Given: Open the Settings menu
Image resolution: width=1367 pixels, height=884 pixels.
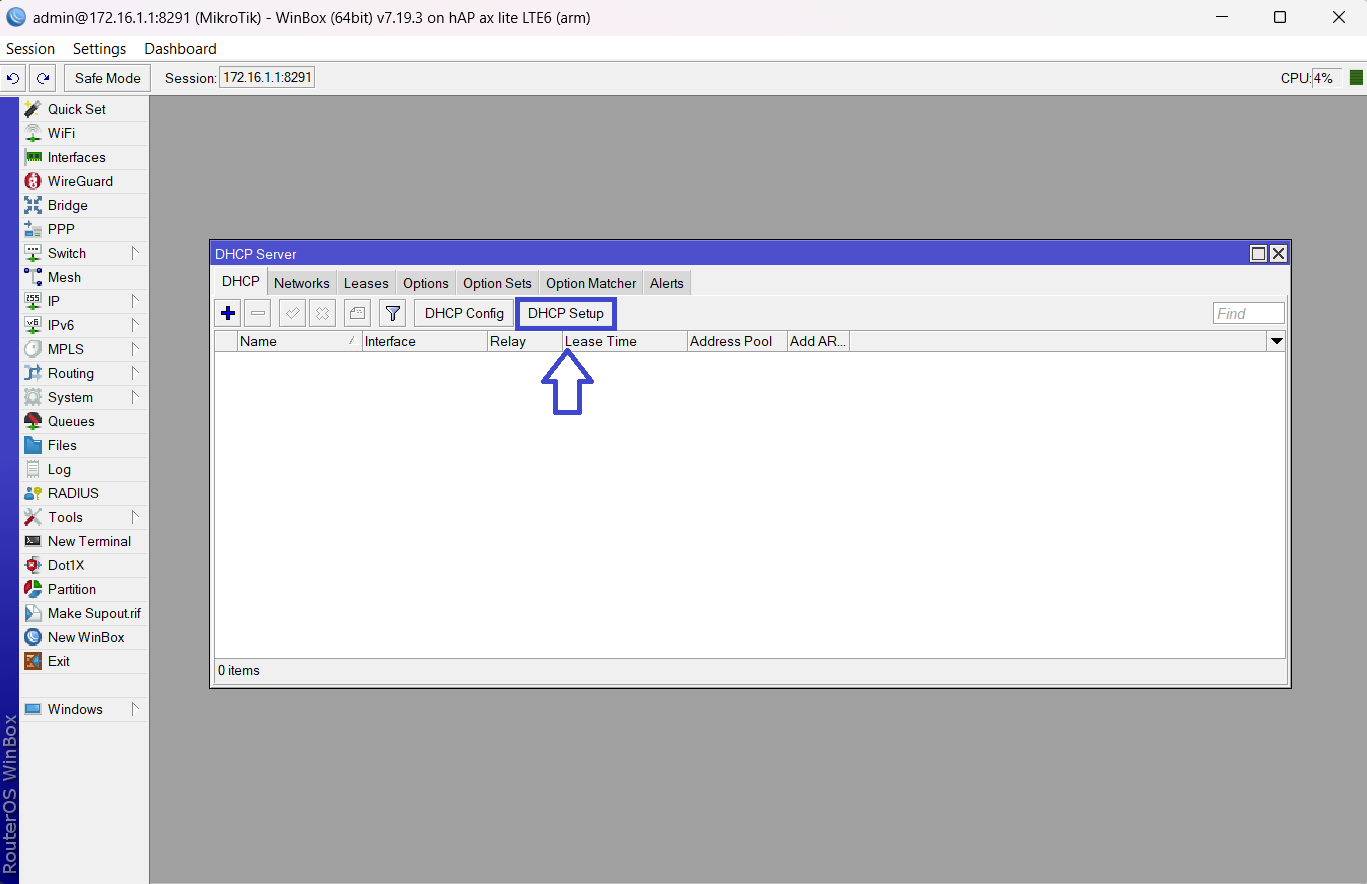Looking at the screenshot, I should (x=100, y=49).
